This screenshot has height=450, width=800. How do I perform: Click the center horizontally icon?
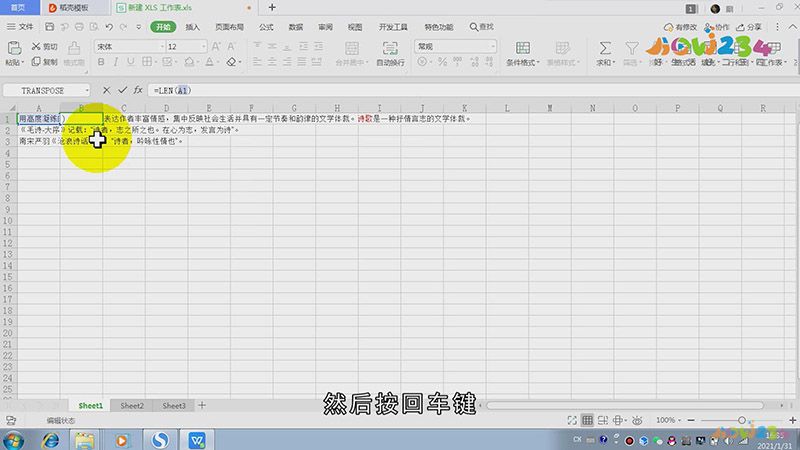(272, 62)
